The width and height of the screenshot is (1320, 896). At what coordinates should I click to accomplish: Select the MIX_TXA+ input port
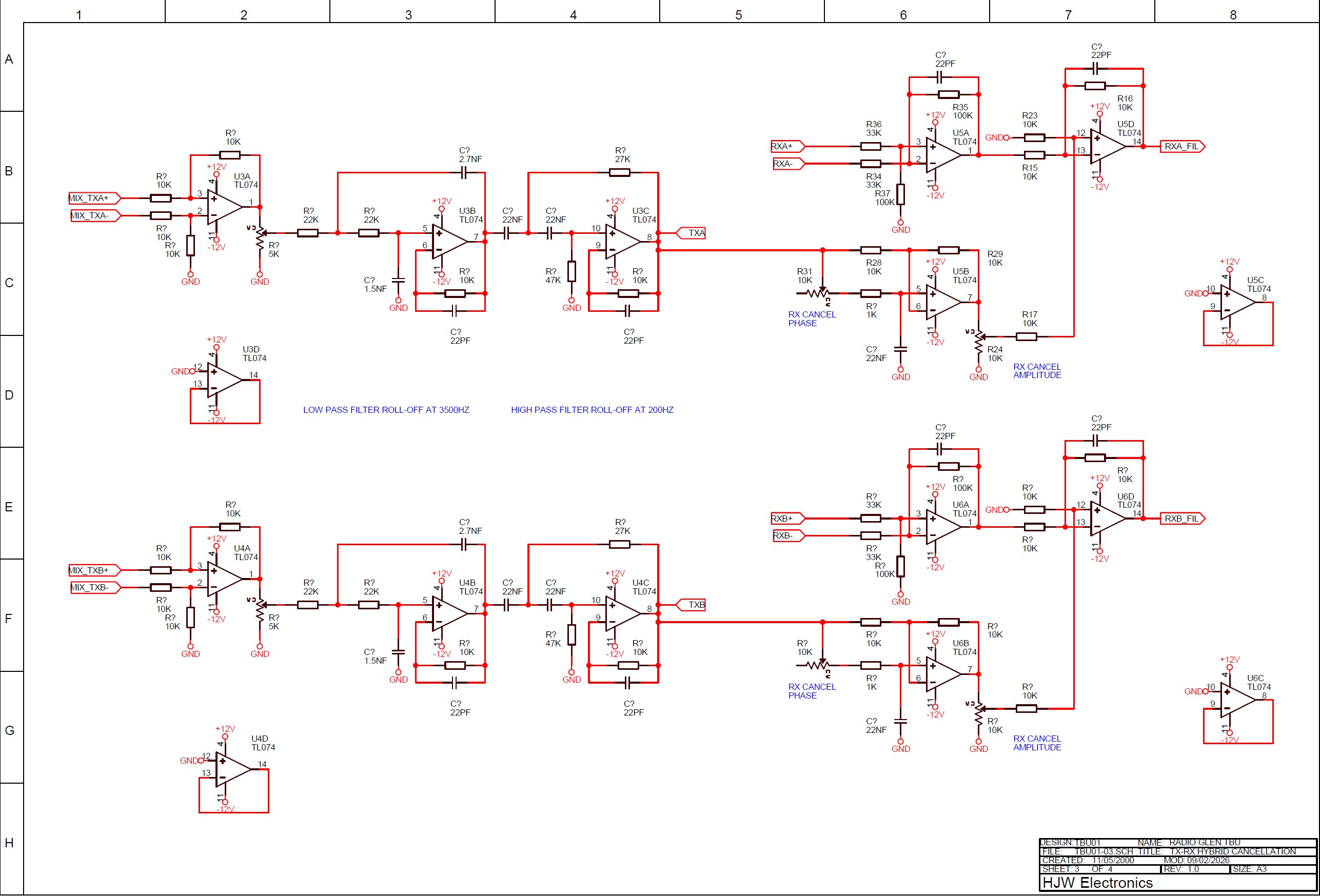click(94, 198)
